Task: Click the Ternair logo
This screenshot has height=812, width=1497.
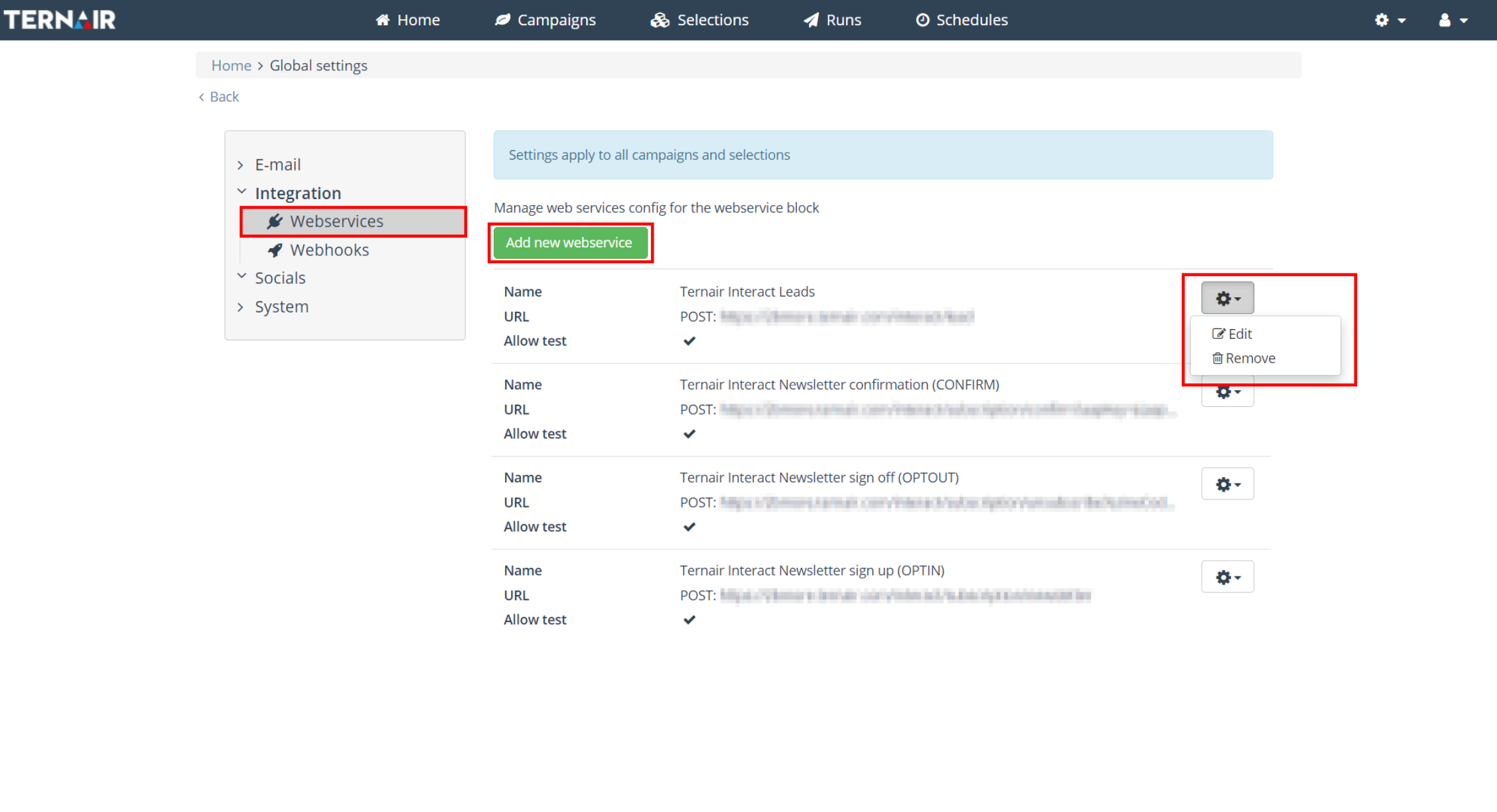Action: pos(60,20)
